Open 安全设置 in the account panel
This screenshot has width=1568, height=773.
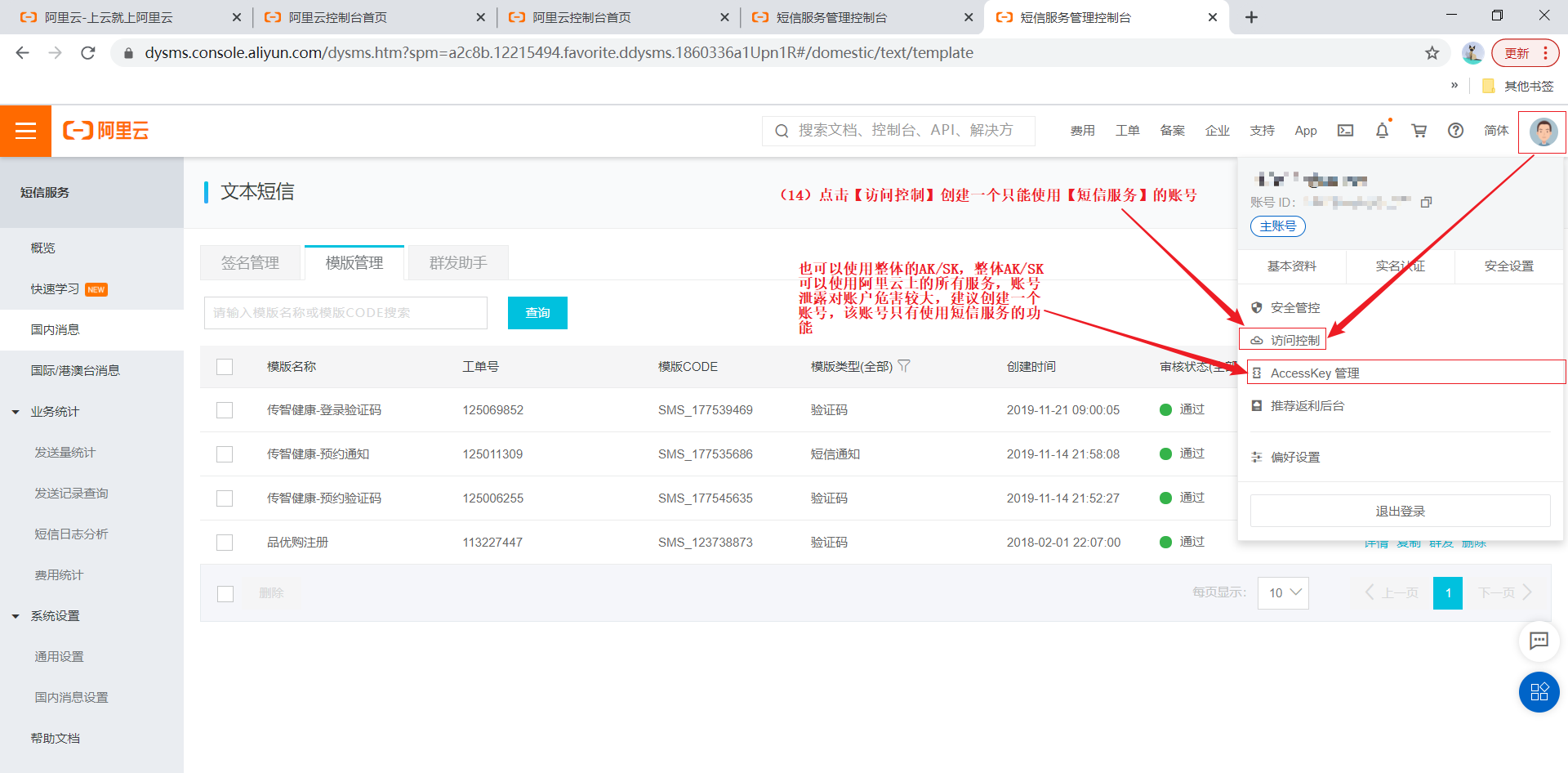point(1509,266)
